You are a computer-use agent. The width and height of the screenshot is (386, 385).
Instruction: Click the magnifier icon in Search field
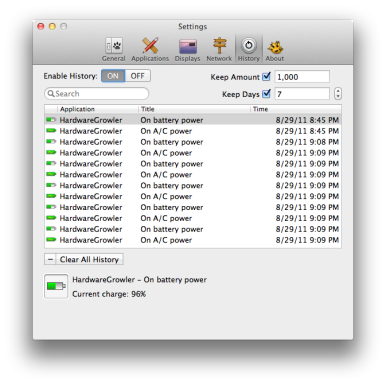51,94
